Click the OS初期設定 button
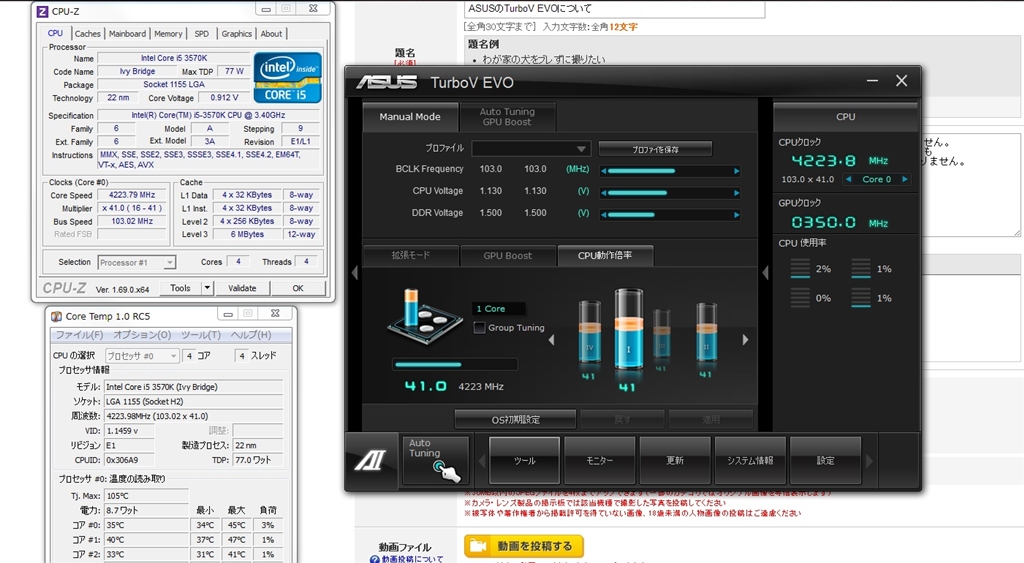 pyautogui.click(x=515, y=419)
